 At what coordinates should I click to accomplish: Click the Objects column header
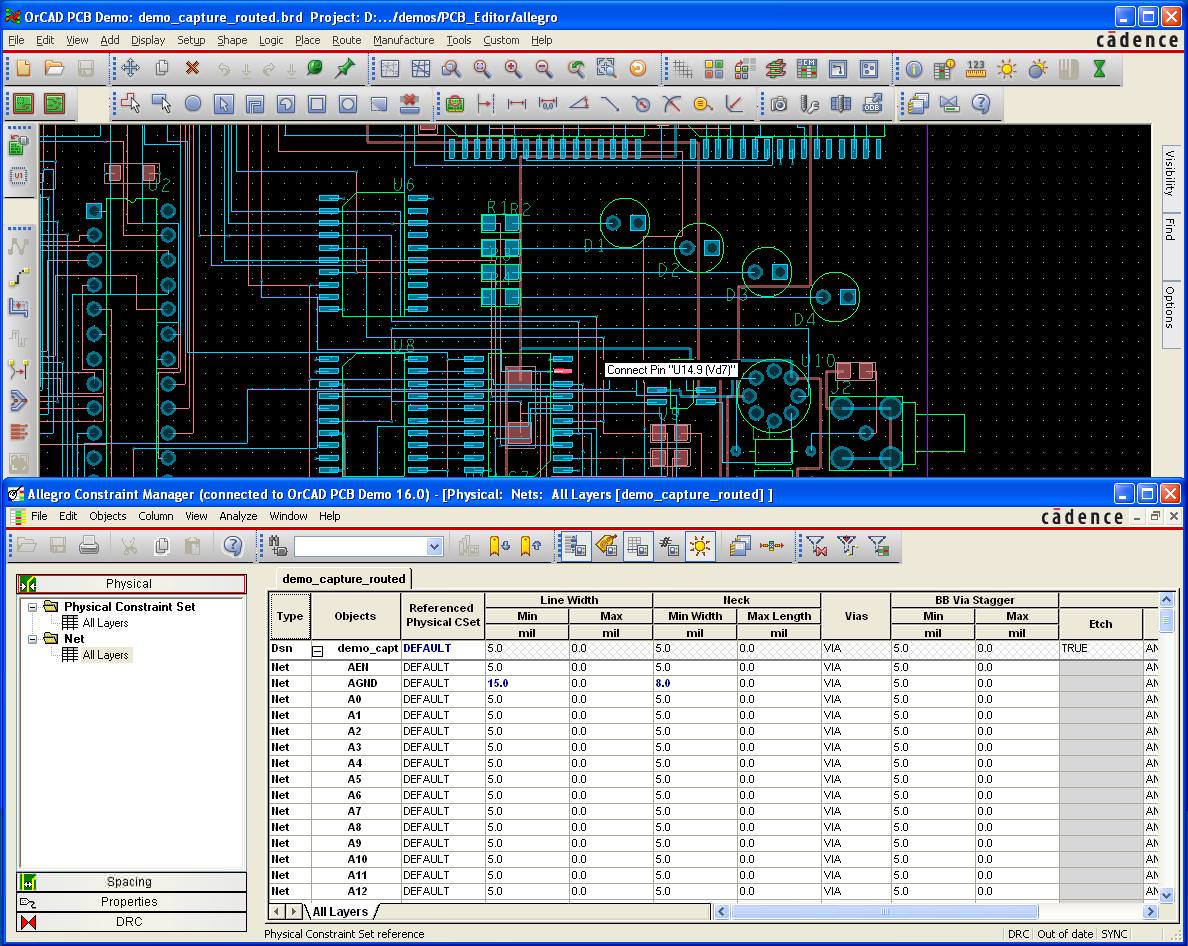[355, 616]
